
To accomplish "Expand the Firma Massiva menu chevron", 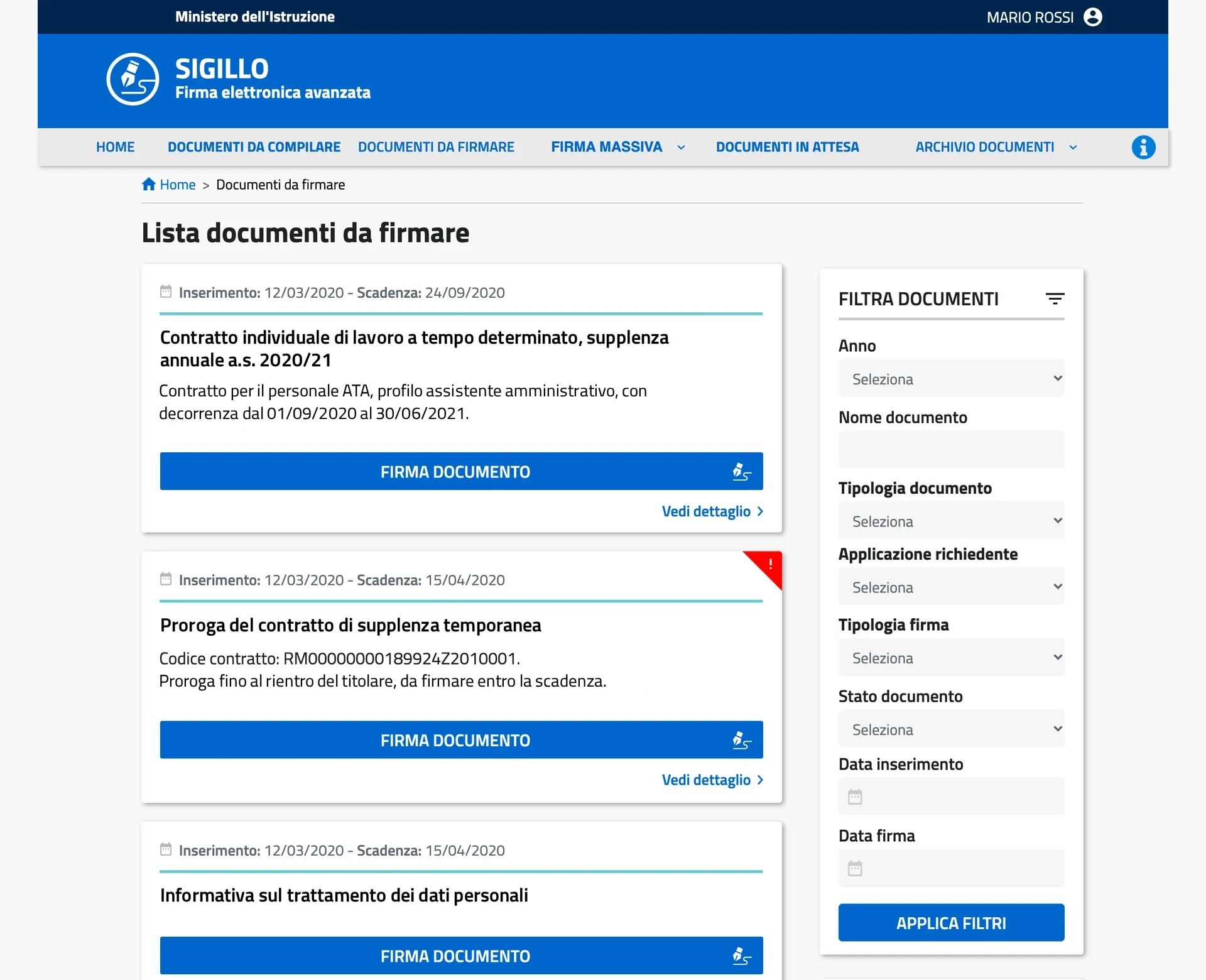I will [x=681, y=148].
